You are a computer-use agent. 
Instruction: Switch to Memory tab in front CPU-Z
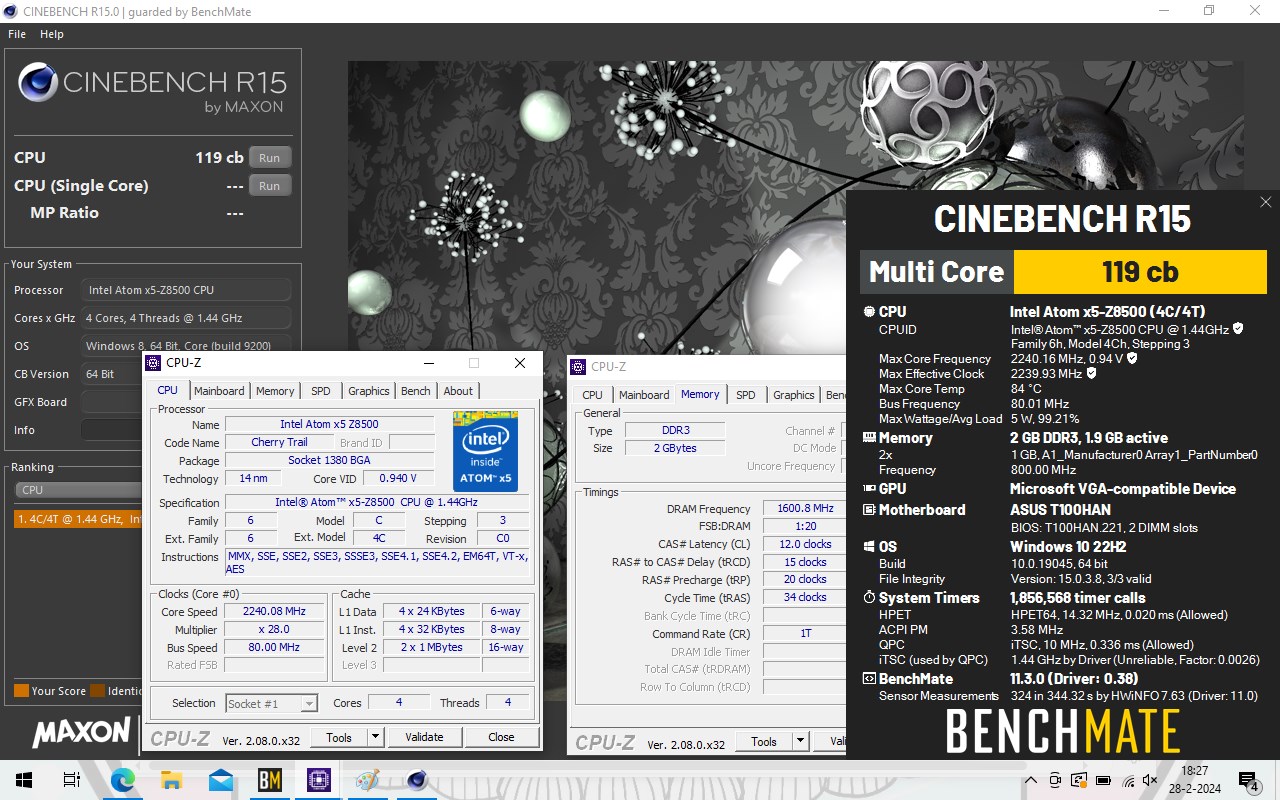click(x=275, y=391)
